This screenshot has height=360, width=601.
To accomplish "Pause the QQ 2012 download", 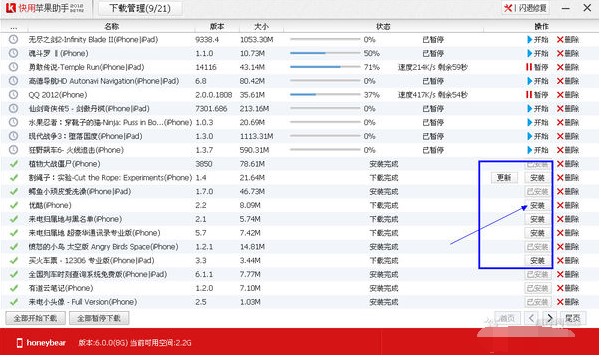I will [x=537, y=95].
